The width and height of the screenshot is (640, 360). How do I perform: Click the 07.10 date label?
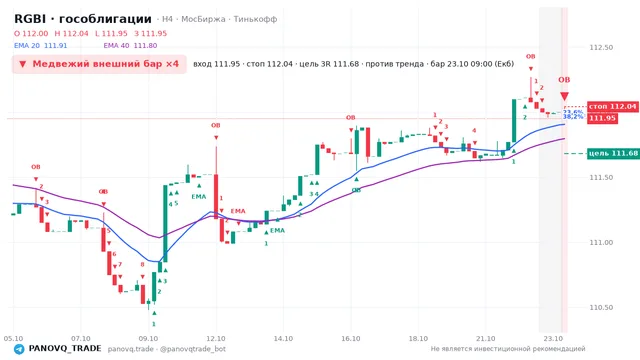point(81,339)
